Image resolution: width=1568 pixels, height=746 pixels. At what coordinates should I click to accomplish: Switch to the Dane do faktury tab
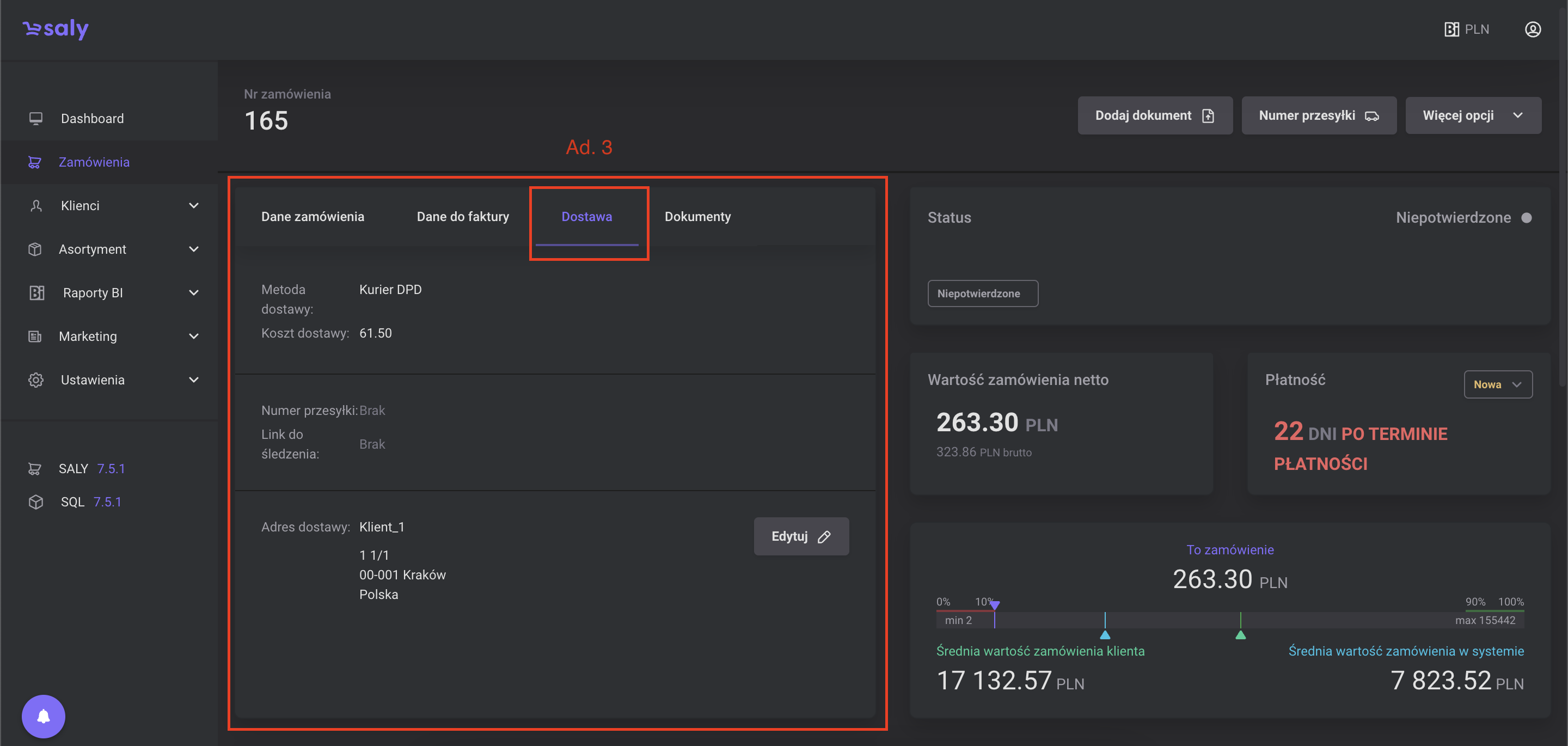(463, 217)
